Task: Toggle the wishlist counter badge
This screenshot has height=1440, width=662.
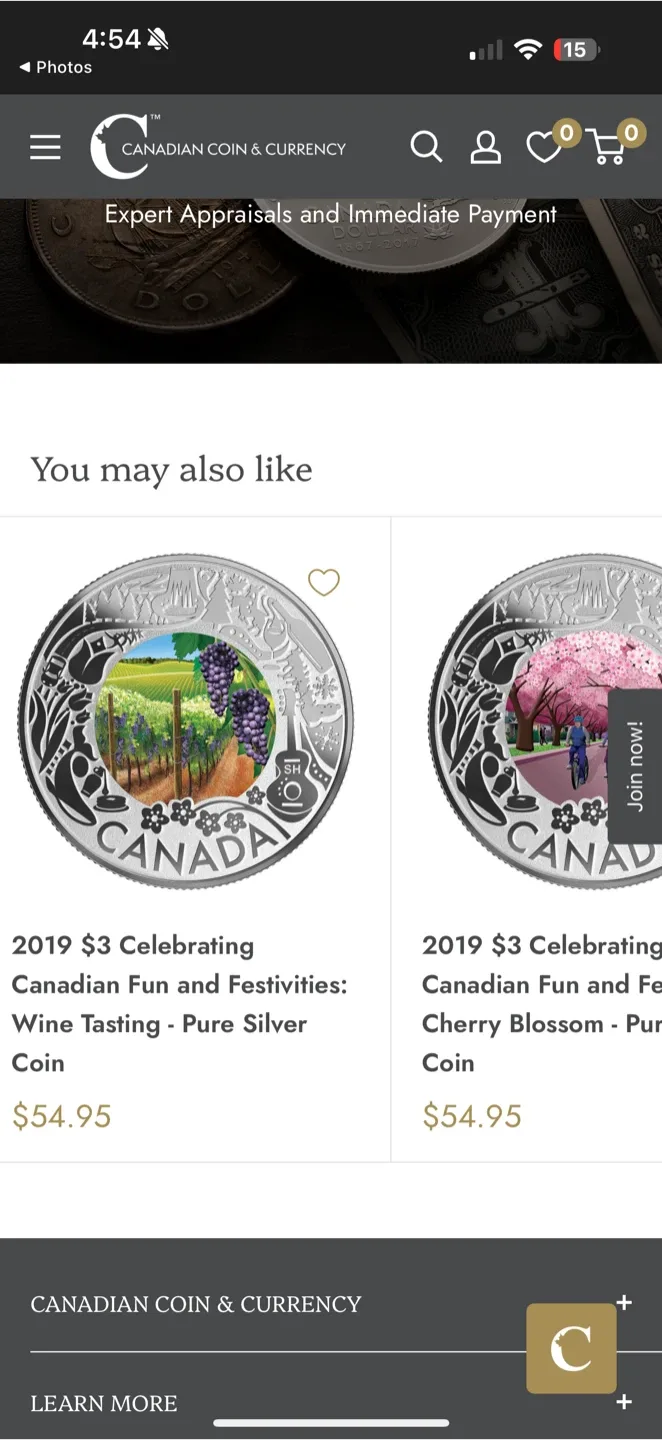Action: click(x=566, y=131)
